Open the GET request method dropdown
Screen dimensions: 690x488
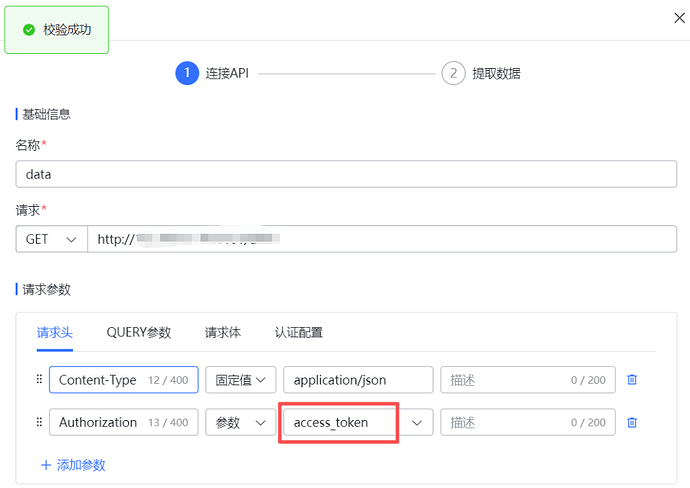[51, 239]
